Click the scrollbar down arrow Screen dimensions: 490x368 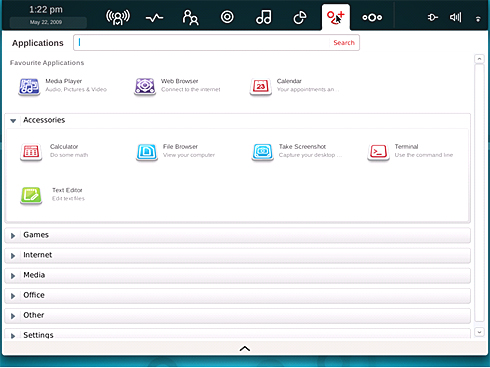(479, 332)
